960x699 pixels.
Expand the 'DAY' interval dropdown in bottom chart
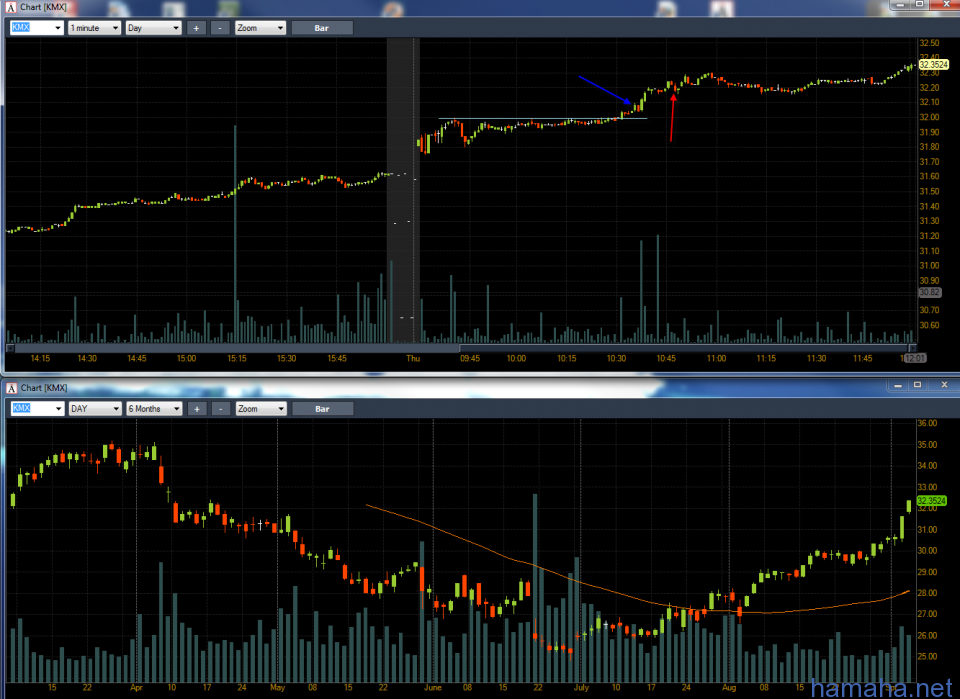pos(95,408)
